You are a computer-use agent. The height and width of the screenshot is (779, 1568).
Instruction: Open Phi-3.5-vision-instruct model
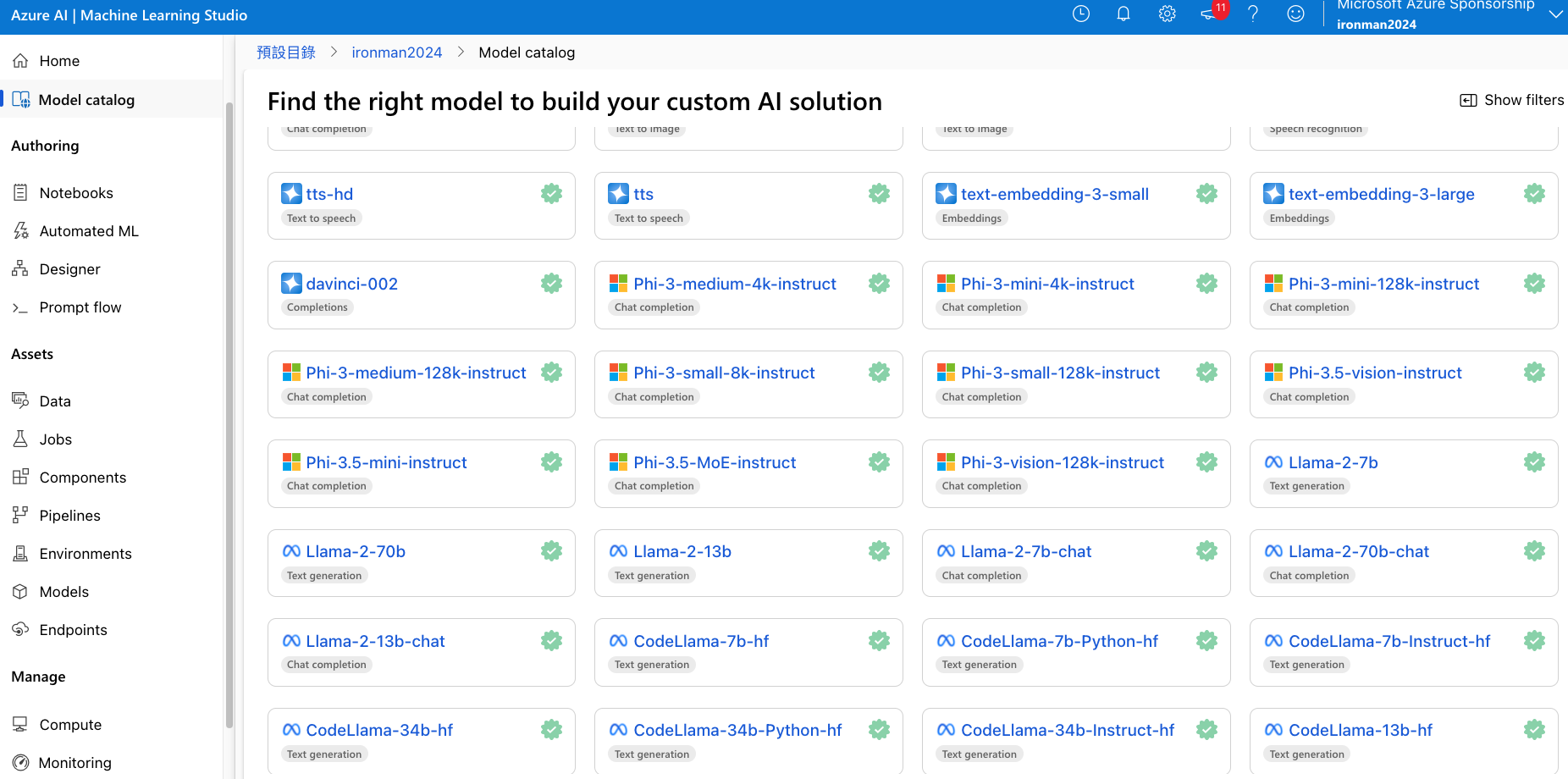click(1375, 373)
